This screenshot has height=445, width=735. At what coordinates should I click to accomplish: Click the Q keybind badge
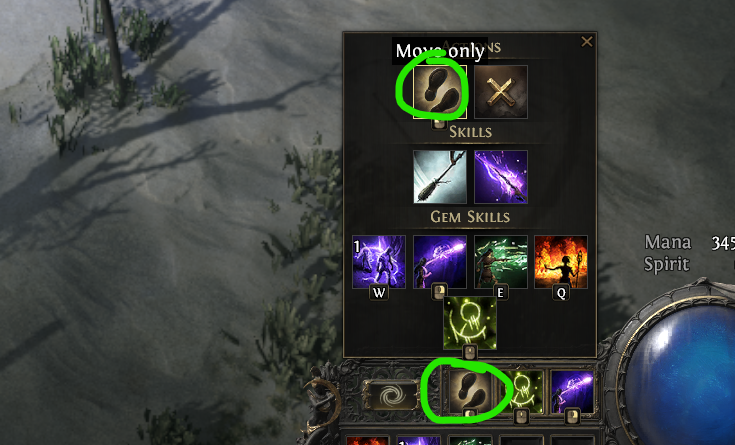pyautogui.click(x=561, y=293)
